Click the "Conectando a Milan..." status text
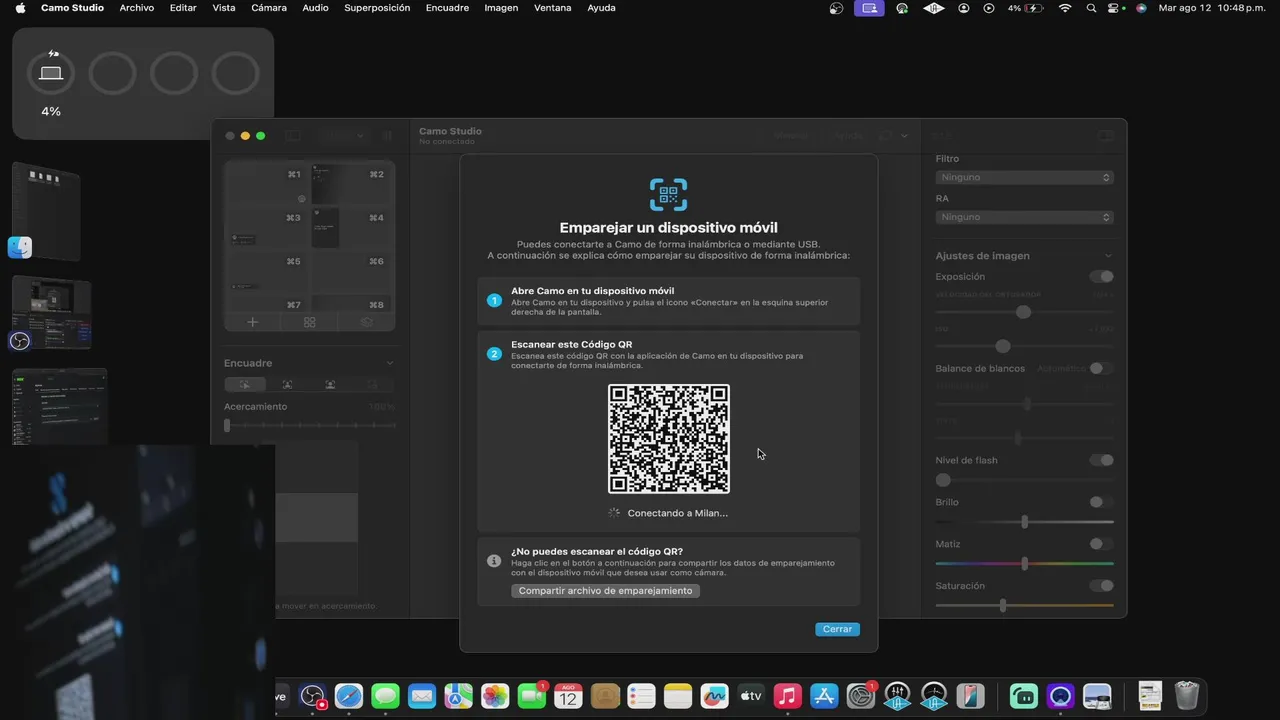The width and height of the screenshot is (1280, 720). coord(678,513)
